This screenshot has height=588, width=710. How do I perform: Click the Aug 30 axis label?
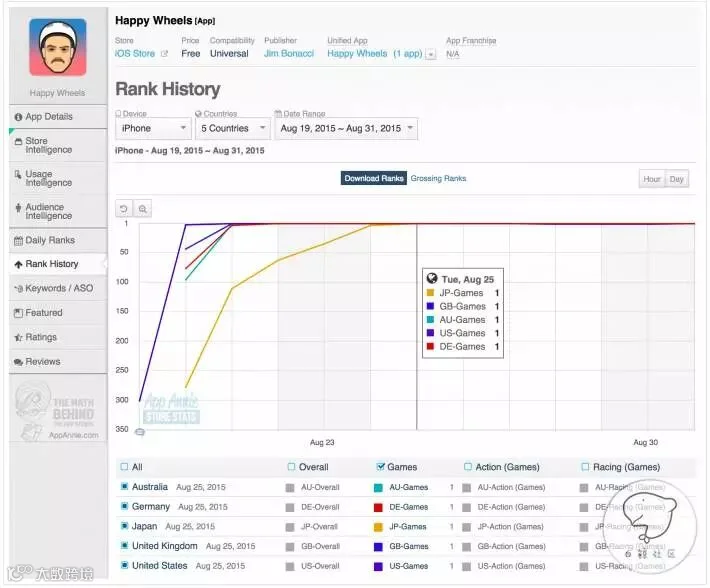(x=645, y=442)
